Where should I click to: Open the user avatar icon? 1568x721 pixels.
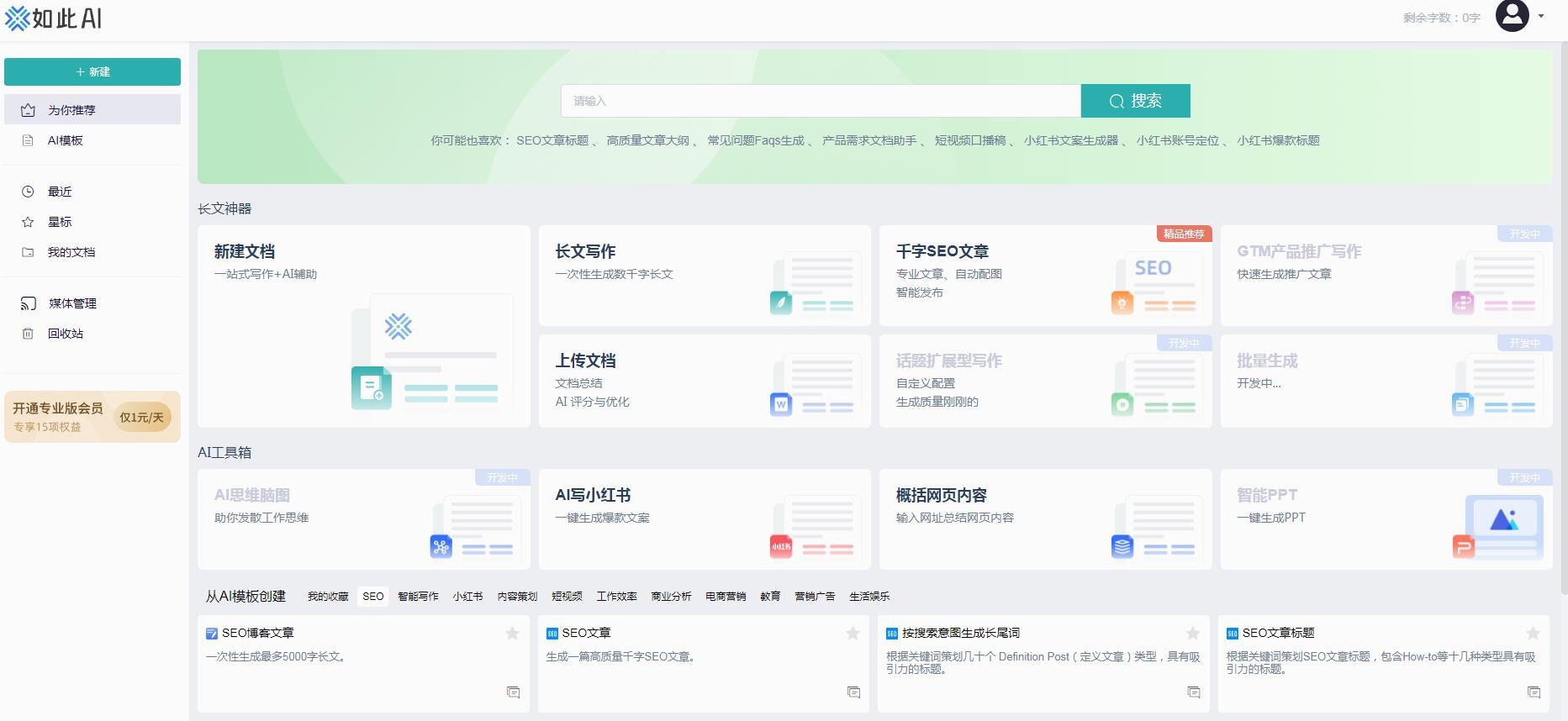[x=1512, y=15]
